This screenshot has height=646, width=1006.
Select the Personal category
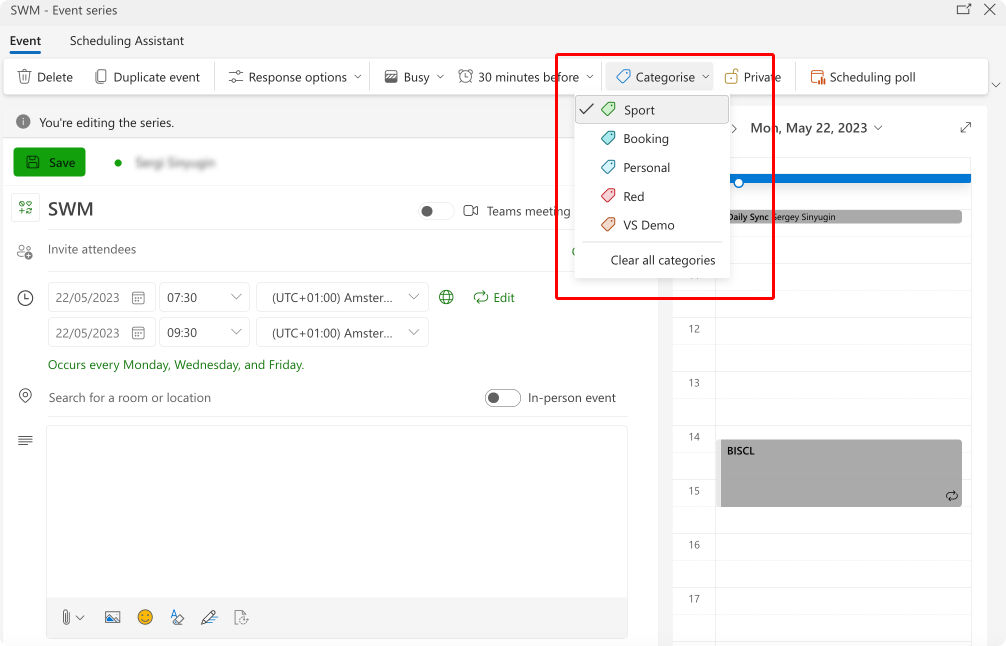652,167
